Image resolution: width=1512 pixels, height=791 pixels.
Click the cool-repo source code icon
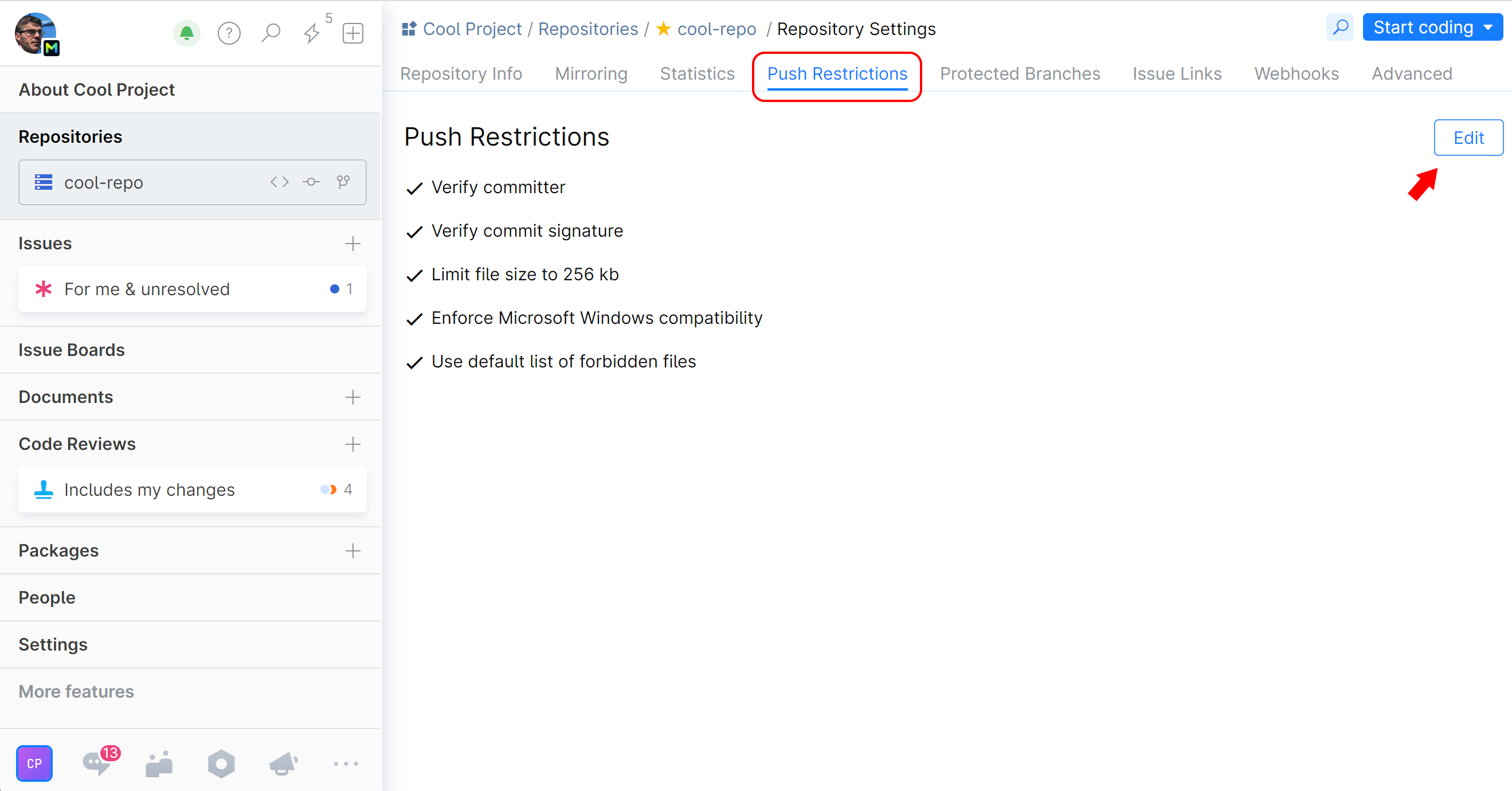click(x=278, y=183)
